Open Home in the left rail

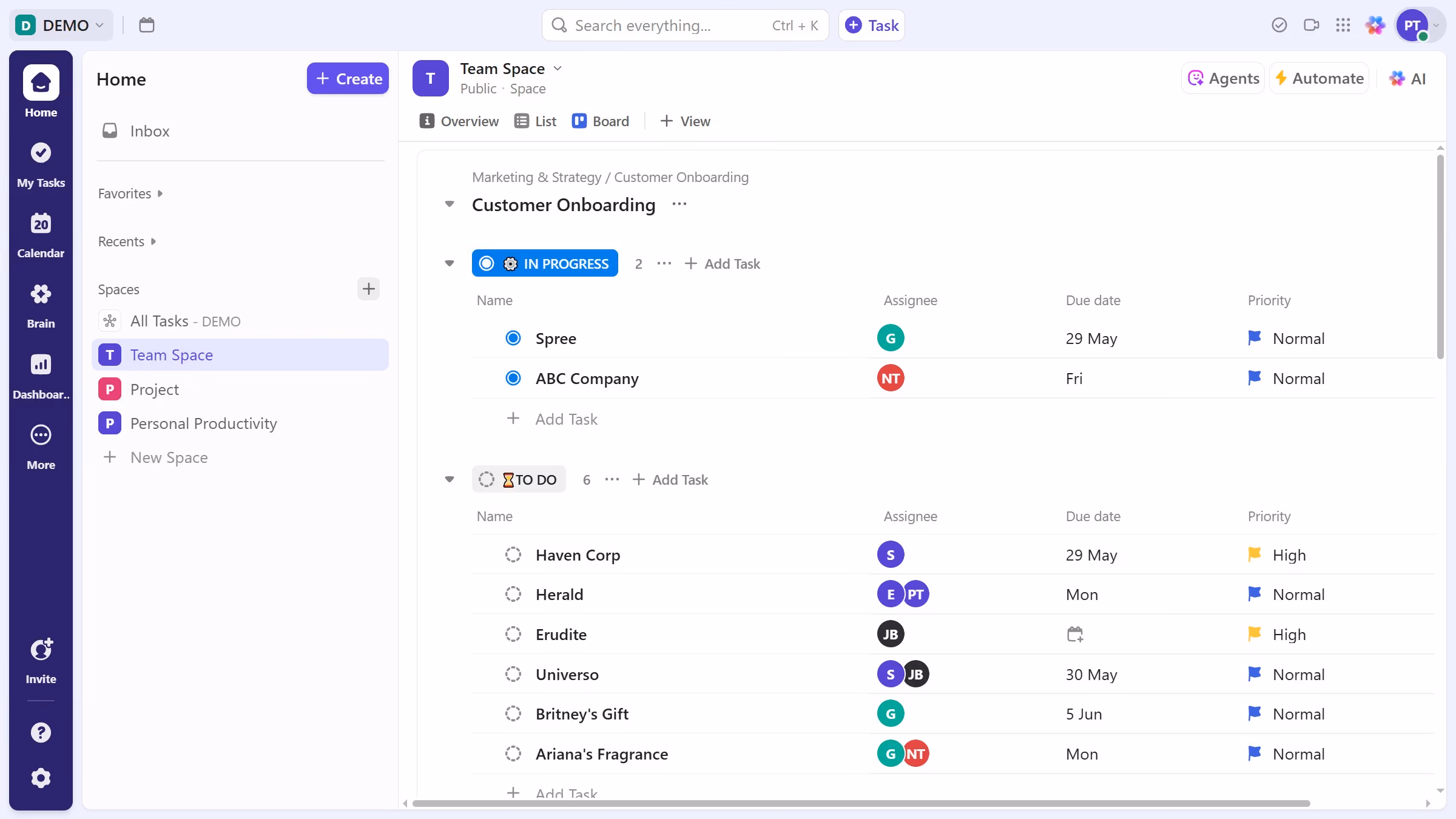41,92
